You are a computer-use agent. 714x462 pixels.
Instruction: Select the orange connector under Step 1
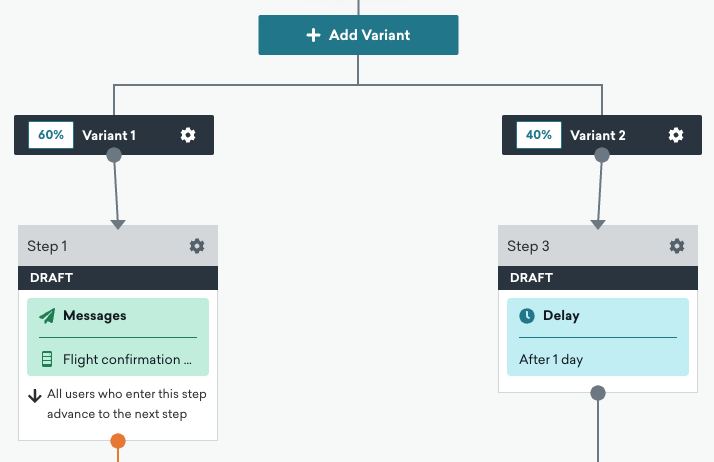118,441
